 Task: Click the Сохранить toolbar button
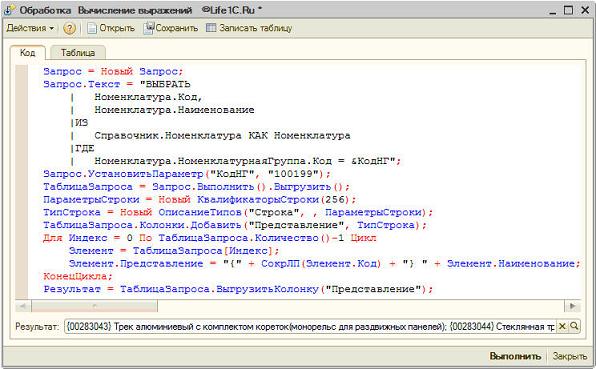click(x=171, y=28)
